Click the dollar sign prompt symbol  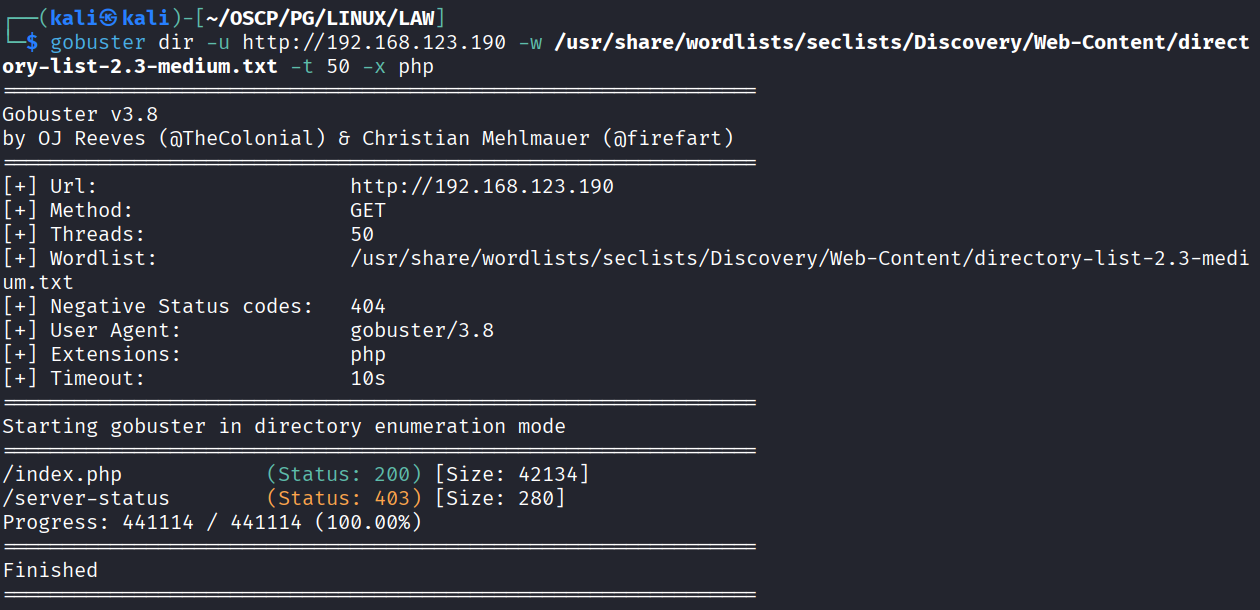(32, 42)
